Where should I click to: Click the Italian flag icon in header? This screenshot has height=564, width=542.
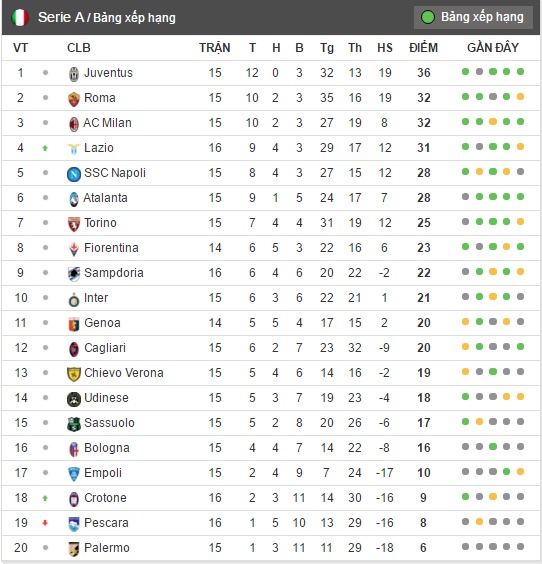pos(20,17)
